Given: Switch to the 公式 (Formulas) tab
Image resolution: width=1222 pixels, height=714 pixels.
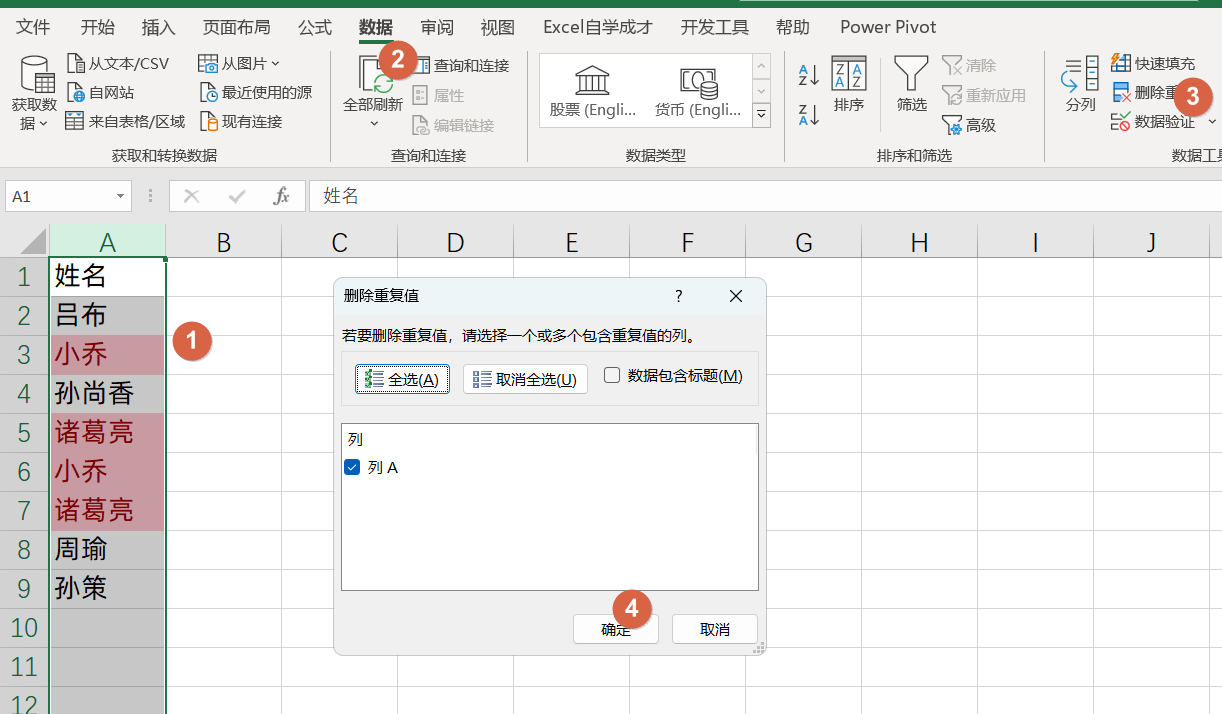Looking at the screenshot, I should point(315,27).
